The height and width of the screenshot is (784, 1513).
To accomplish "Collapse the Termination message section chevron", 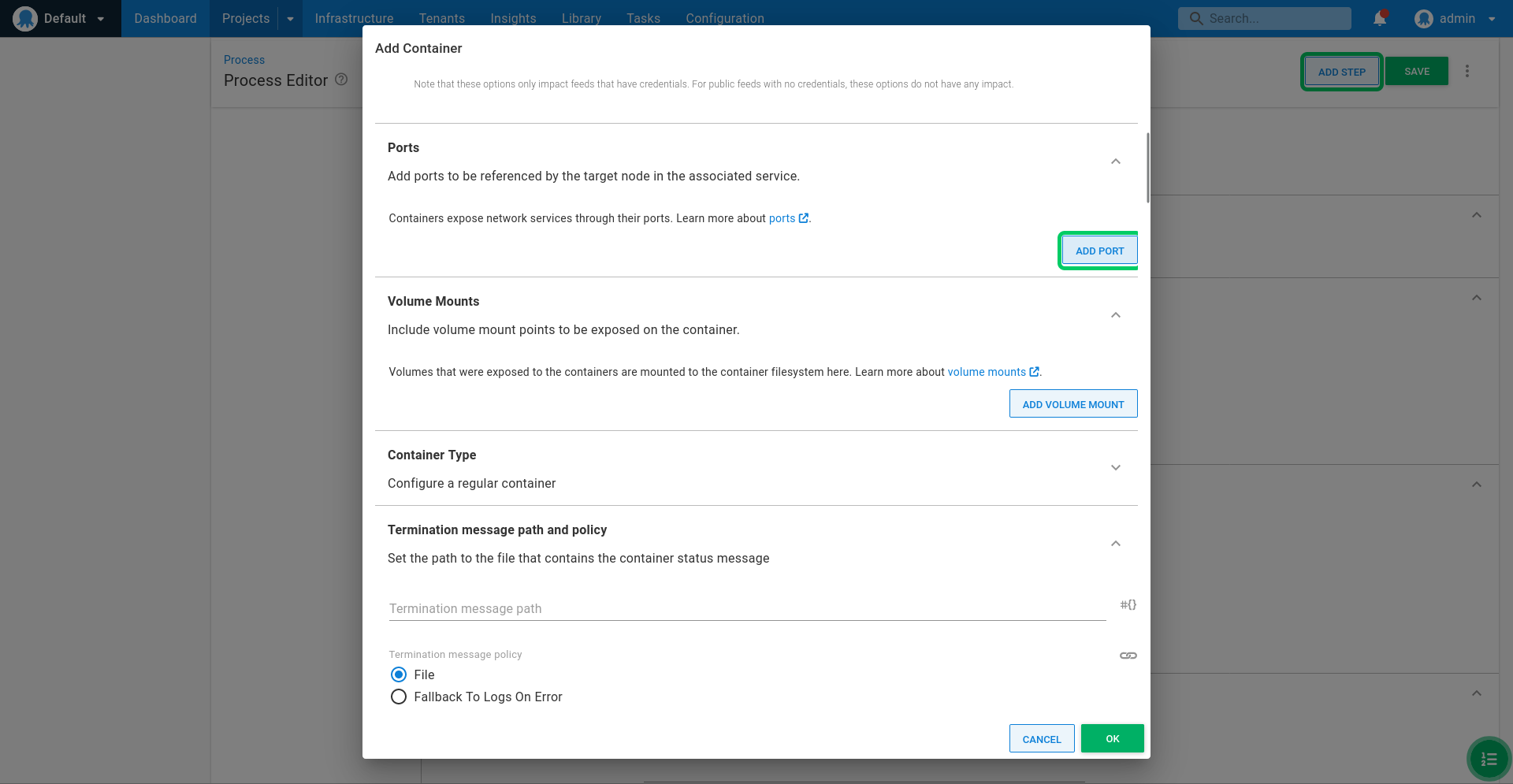I will point(1116,544).
